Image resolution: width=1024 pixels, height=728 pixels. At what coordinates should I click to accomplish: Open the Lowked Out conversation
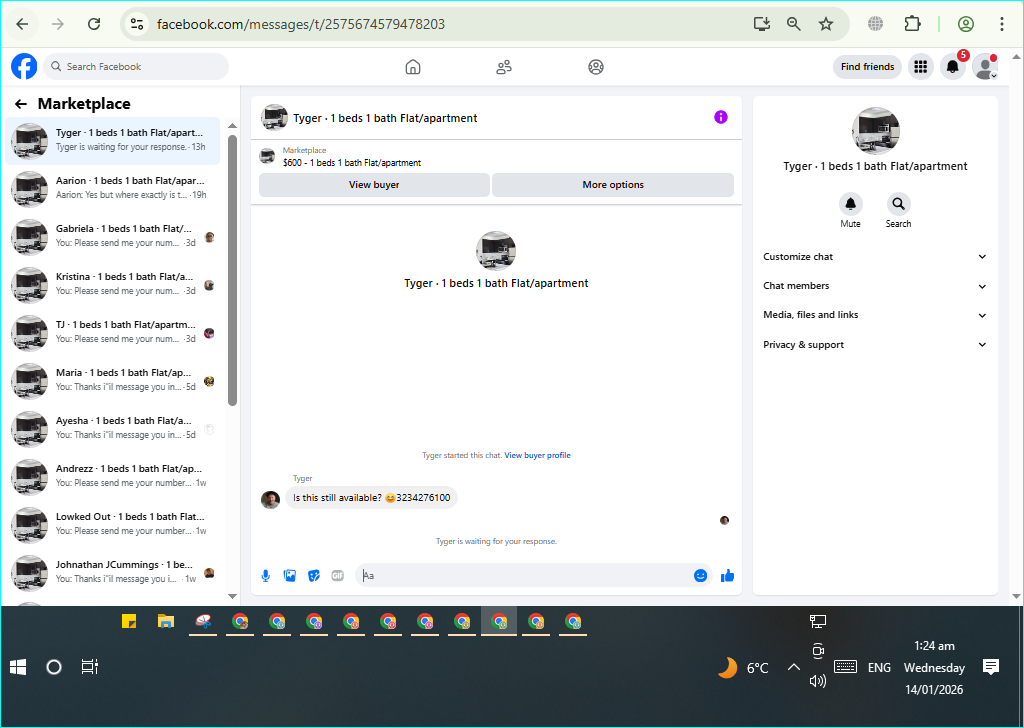pos(112,524)
